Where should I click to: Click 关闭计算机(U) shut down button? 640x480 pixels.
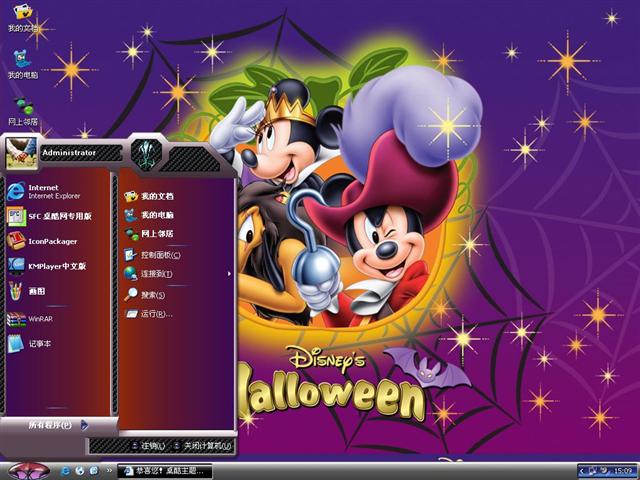pos(202,446)
